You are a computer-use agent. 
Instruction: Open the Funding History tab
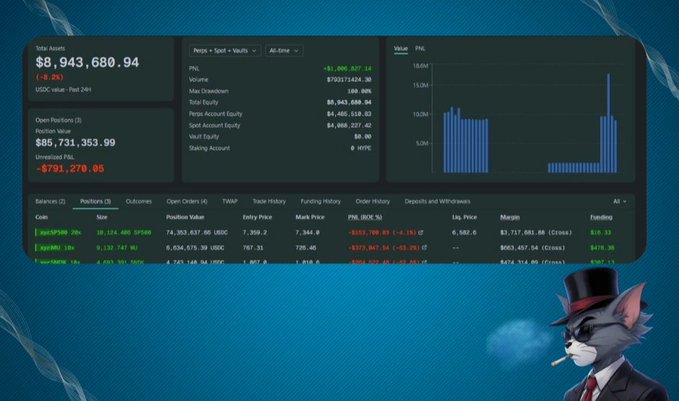tap(320, 201)
